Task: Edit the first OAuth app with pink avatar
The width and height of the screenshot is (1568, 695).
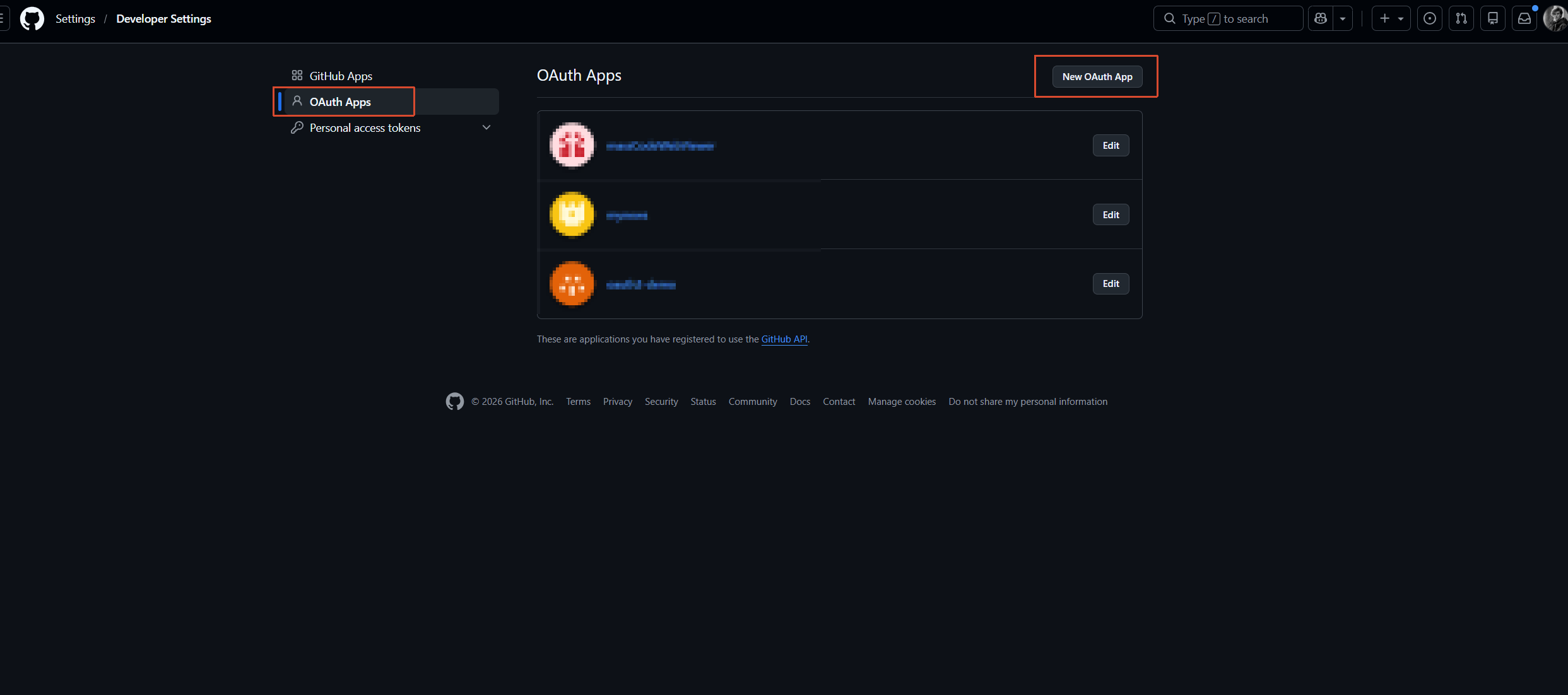Action: point(1111,146)
